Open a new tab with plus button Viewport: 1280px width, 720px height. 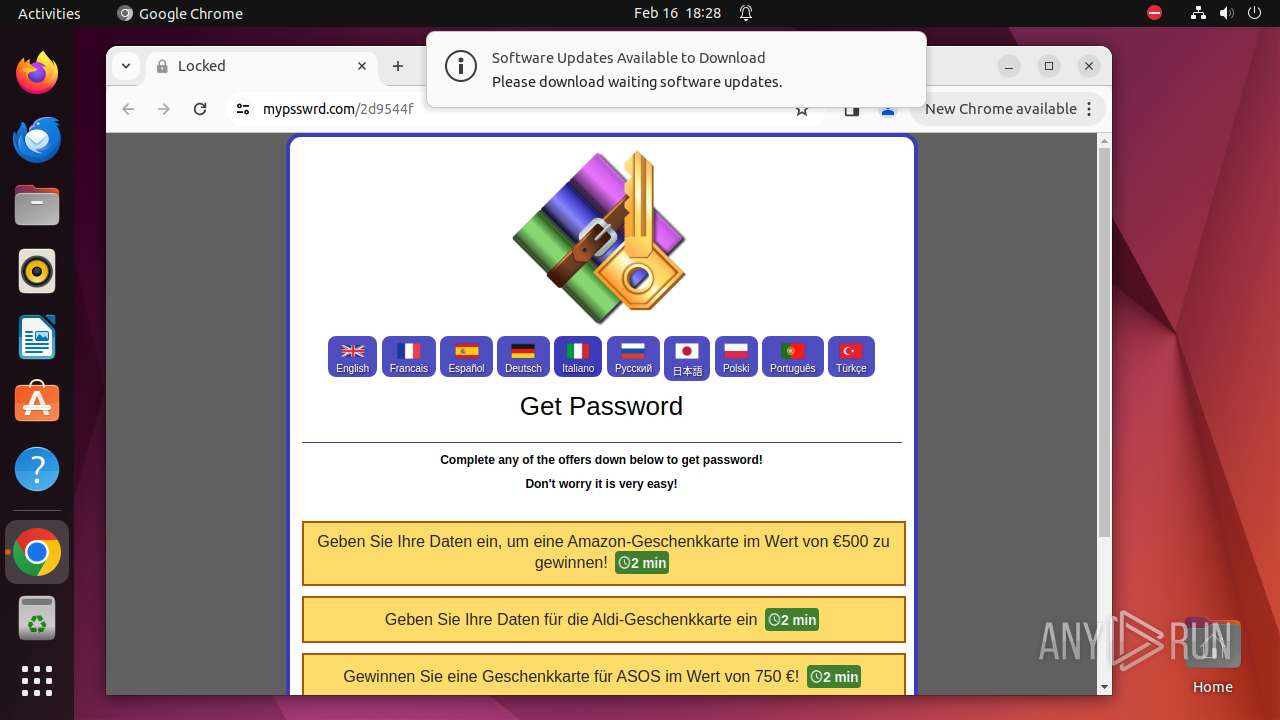[398, 66]
